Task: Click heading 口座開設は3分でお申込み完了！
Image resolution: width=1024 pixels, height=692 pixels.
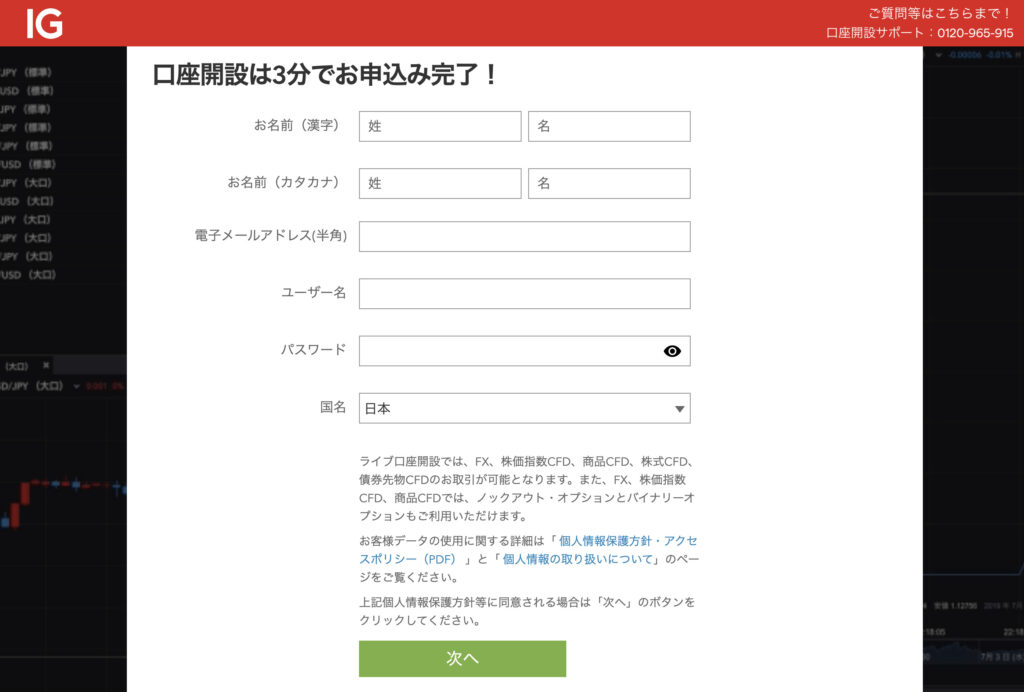Action: 325,74
